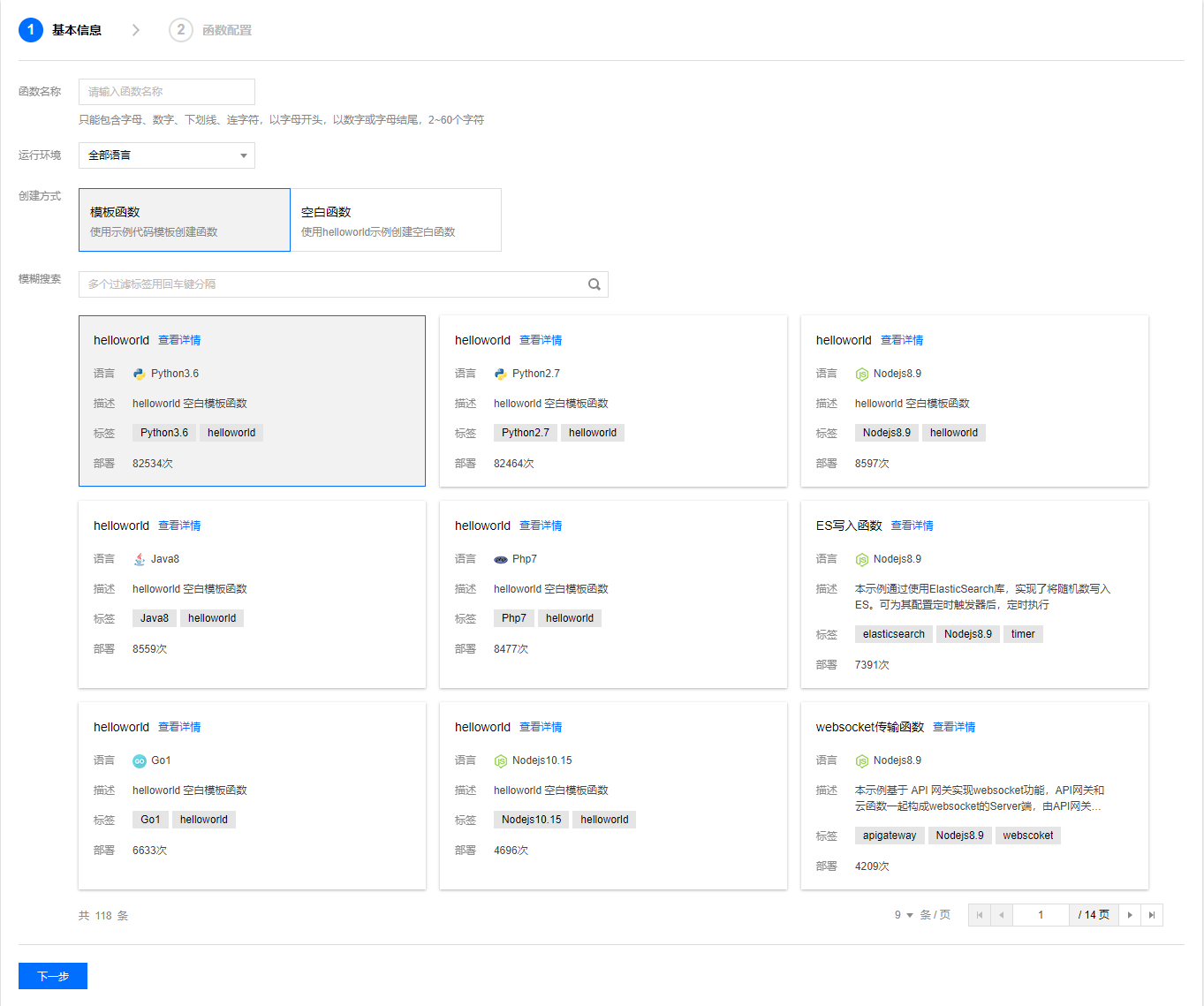
Task: Open 查看详情 for websocket传输函数
Action: coord(954,727)
